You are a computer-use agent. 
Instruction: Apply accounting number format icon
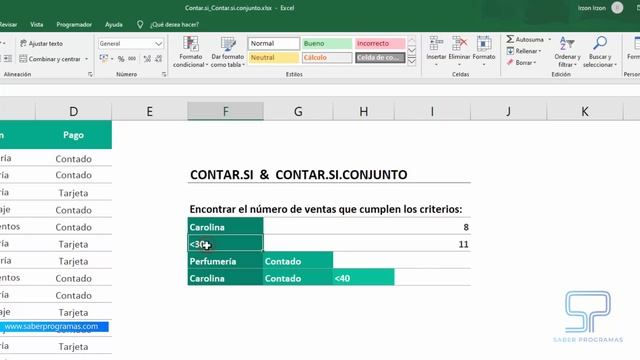(x=104, y=58)
